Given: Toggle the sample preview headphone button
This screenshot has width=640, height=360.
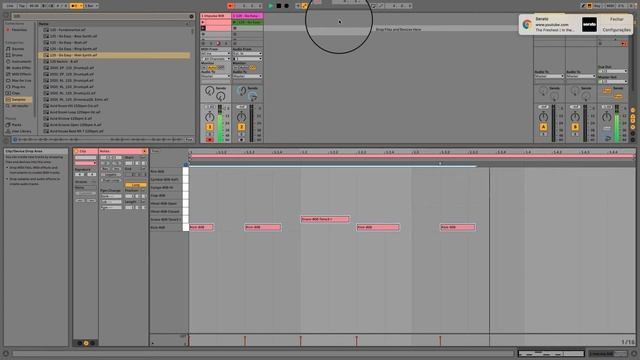Looking at the screenshot, I should [x=15, y=140].
